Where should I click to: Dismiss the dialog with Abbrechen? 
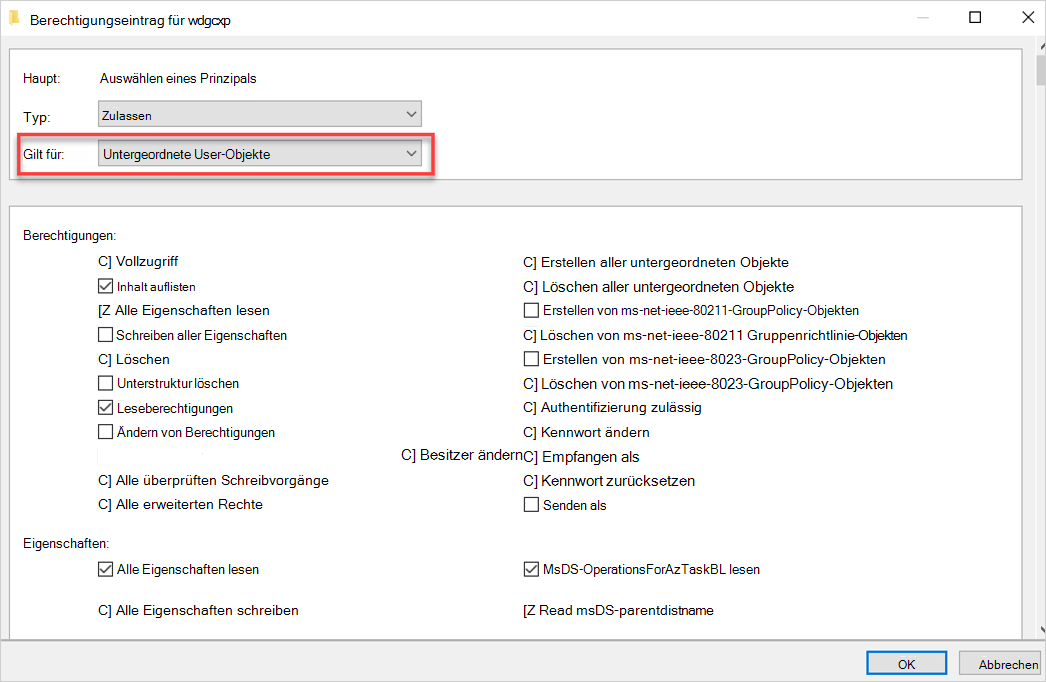[1001, 662]
